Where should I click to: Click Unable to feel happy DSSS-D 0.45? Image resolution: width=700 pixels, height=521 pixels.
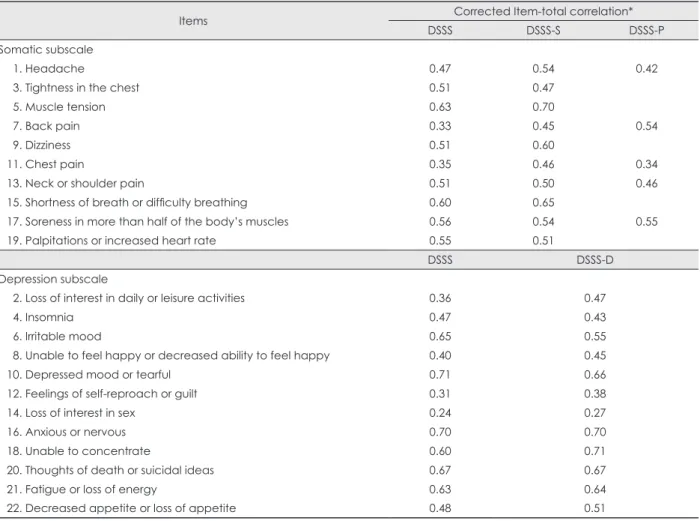point(595,356)
